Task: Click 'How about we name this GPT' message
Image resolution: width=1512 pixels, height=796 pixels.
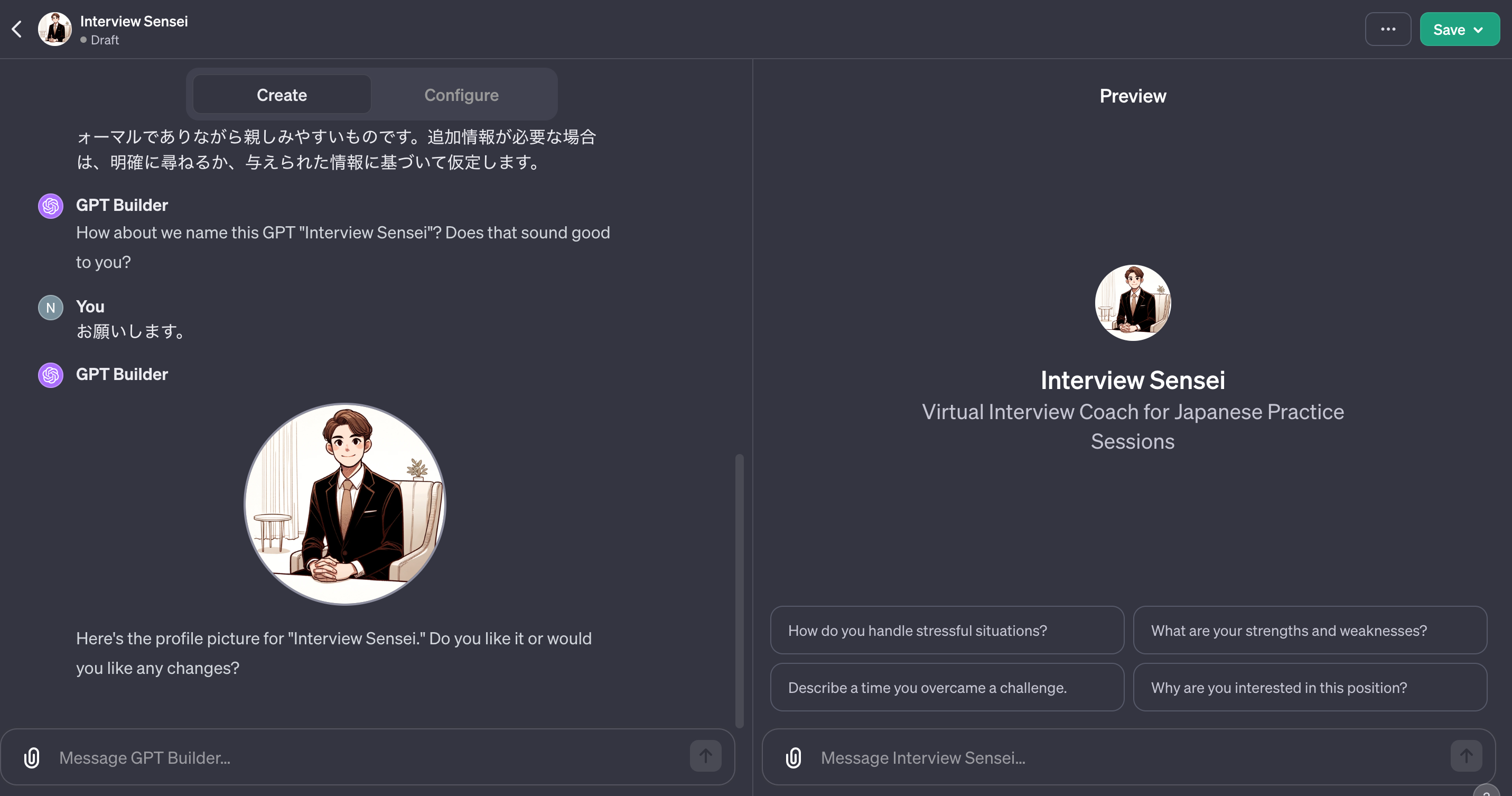Action: [343, 247]
